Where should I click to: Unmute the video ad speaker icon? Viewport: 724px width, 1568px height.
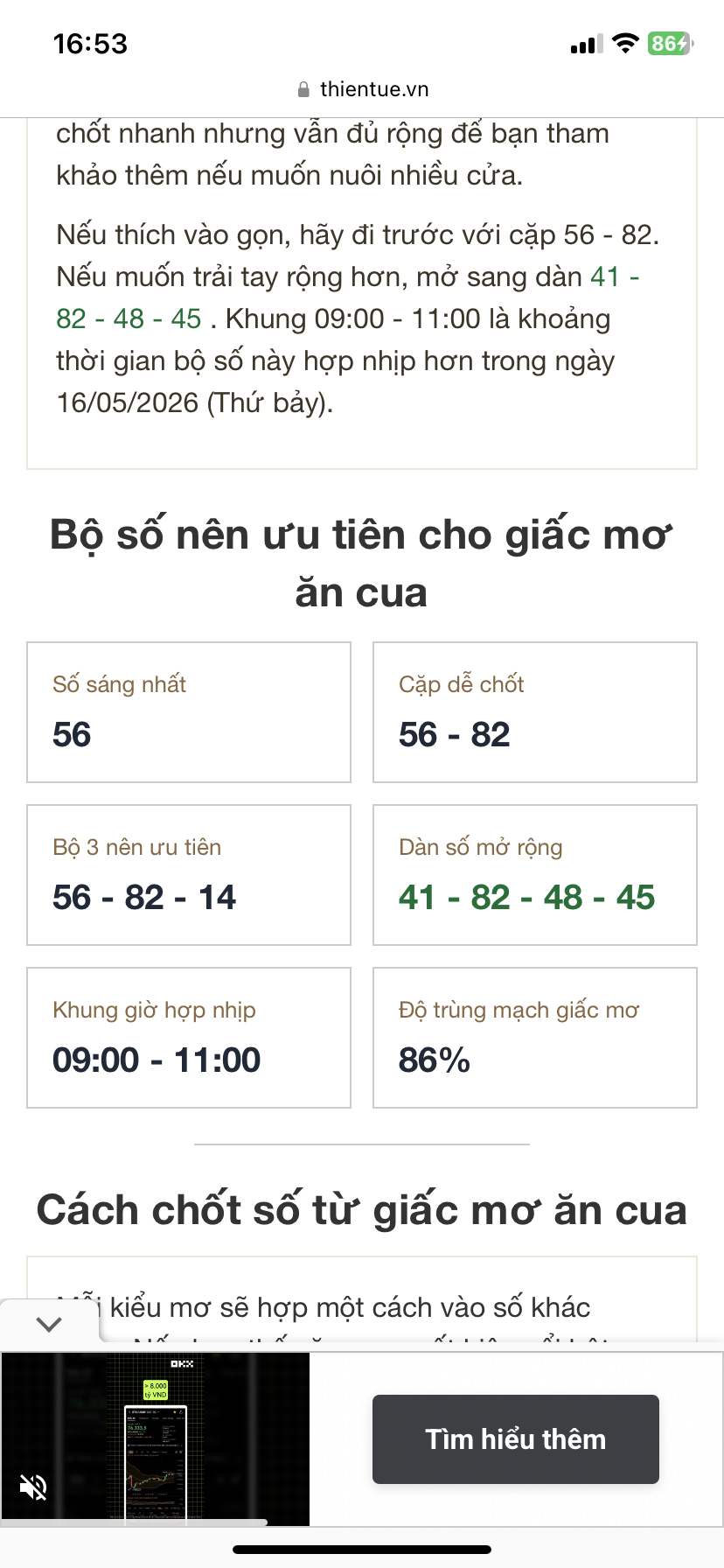(33, 1486)
